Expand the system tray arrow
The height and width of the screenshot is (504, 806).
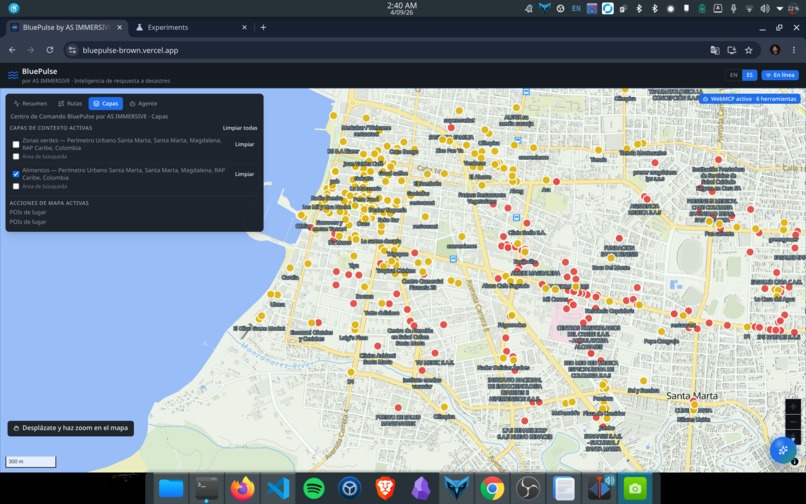(780, 9)
